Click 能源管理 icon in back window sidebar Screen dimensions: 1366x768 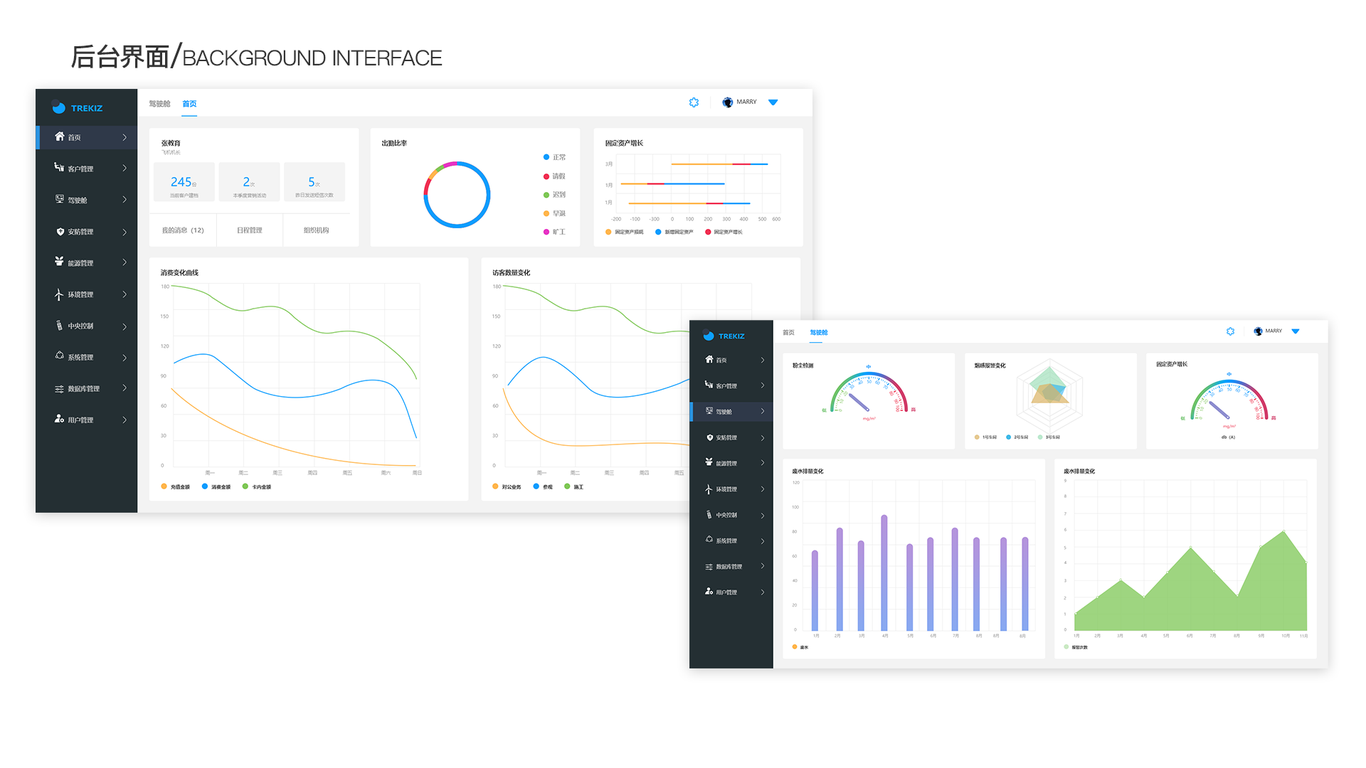(60, 262)
